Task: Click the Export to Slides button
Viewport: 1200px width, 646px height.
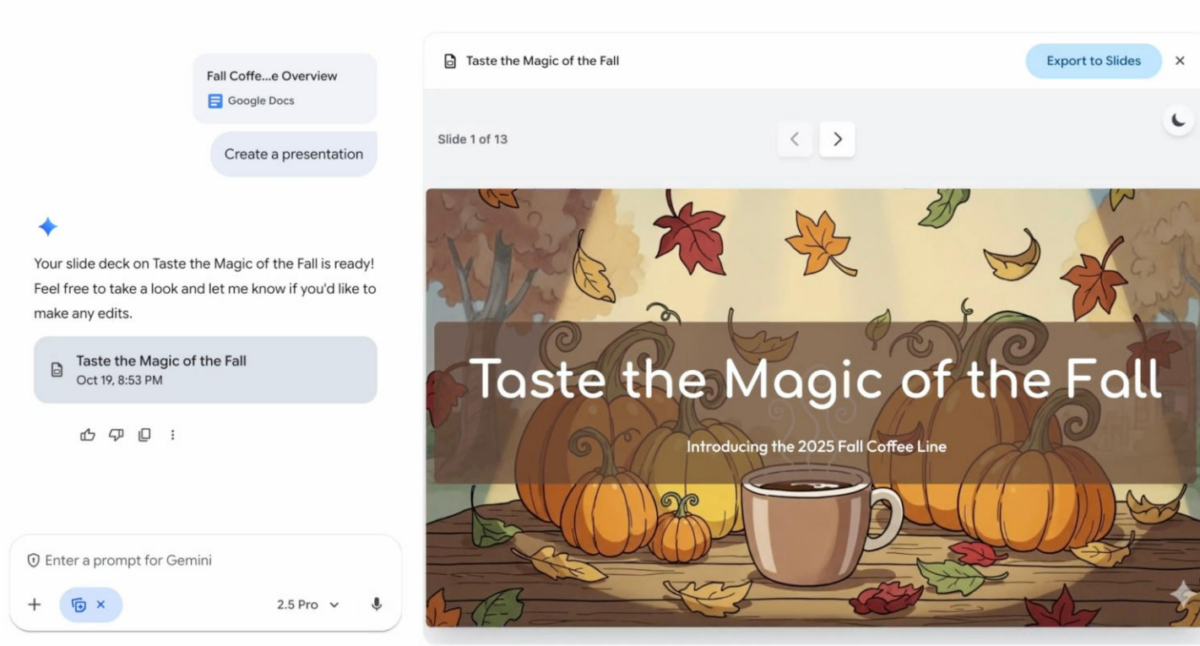Action: point(1093,61)
